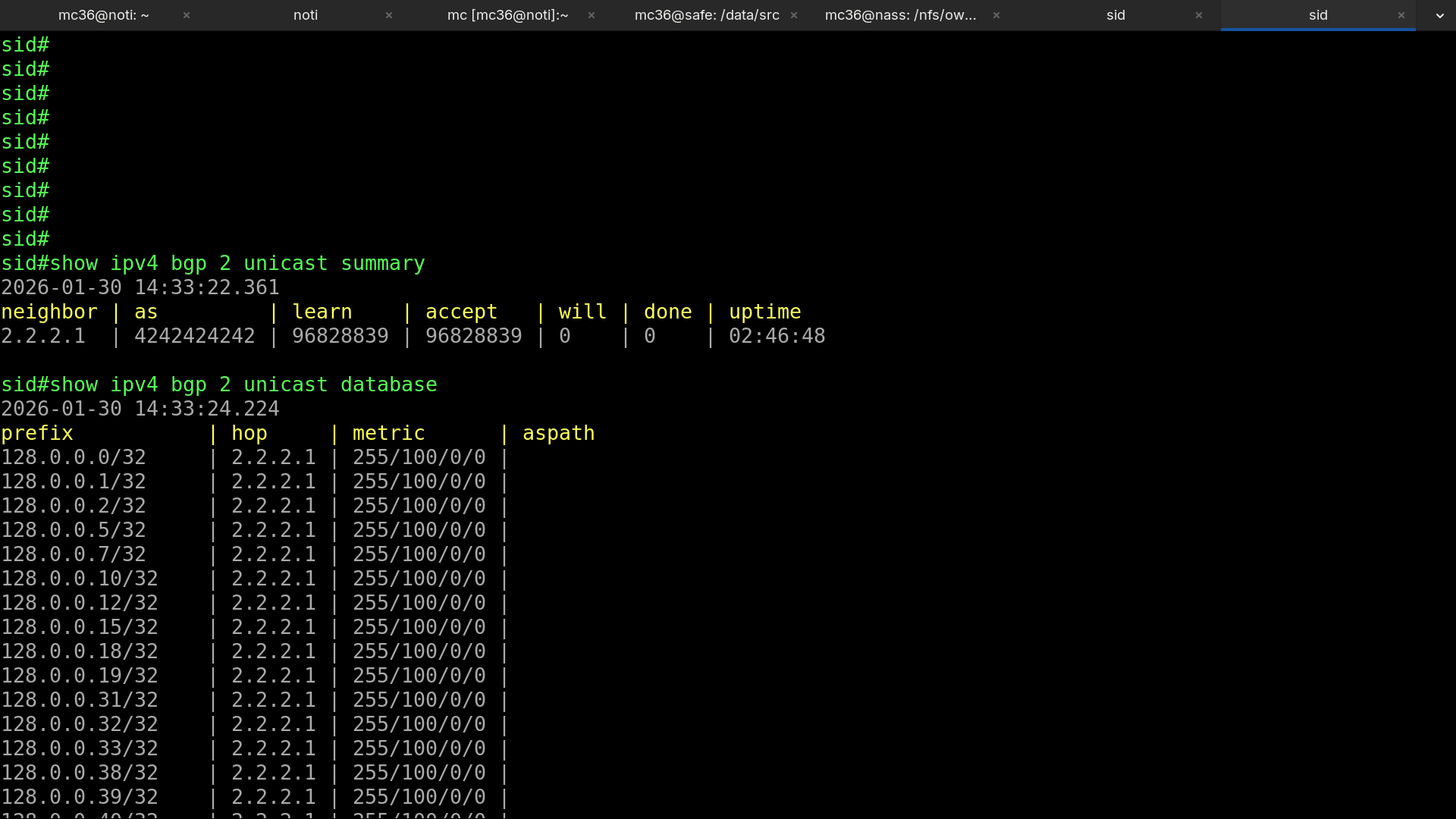The height and width of the screenshot is (819, 1456).
Task: Close the first 'sid' tab
Action: click(x=1199, y=15)
